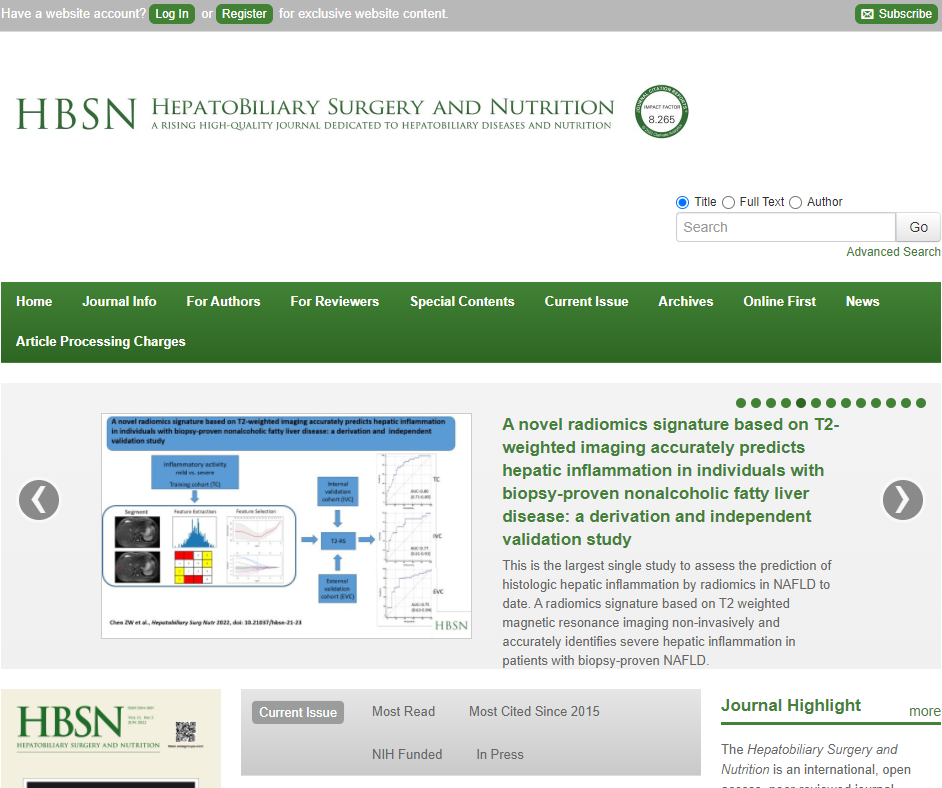Click the QR code on the journal cover
The image size is (942, 788).
tap(186, 732)
